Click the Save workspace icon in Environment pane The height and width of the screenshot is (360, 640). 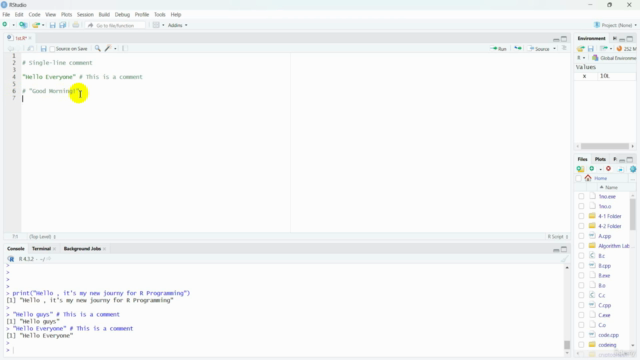[591, 49]
